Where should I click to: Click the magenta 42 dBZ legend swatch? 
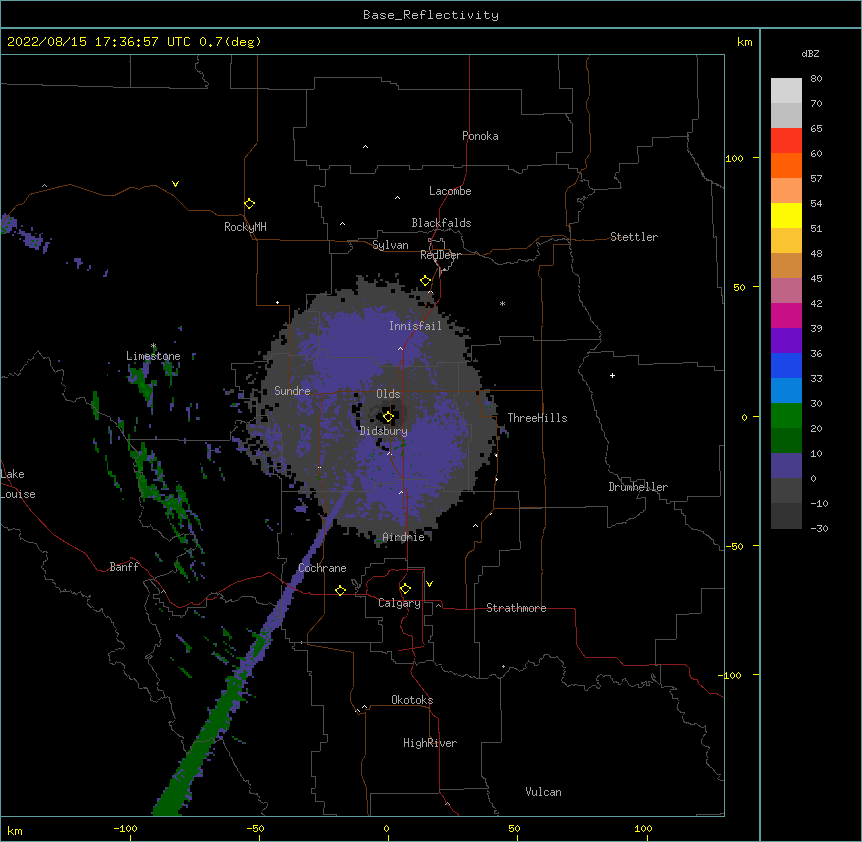[786, 315]
